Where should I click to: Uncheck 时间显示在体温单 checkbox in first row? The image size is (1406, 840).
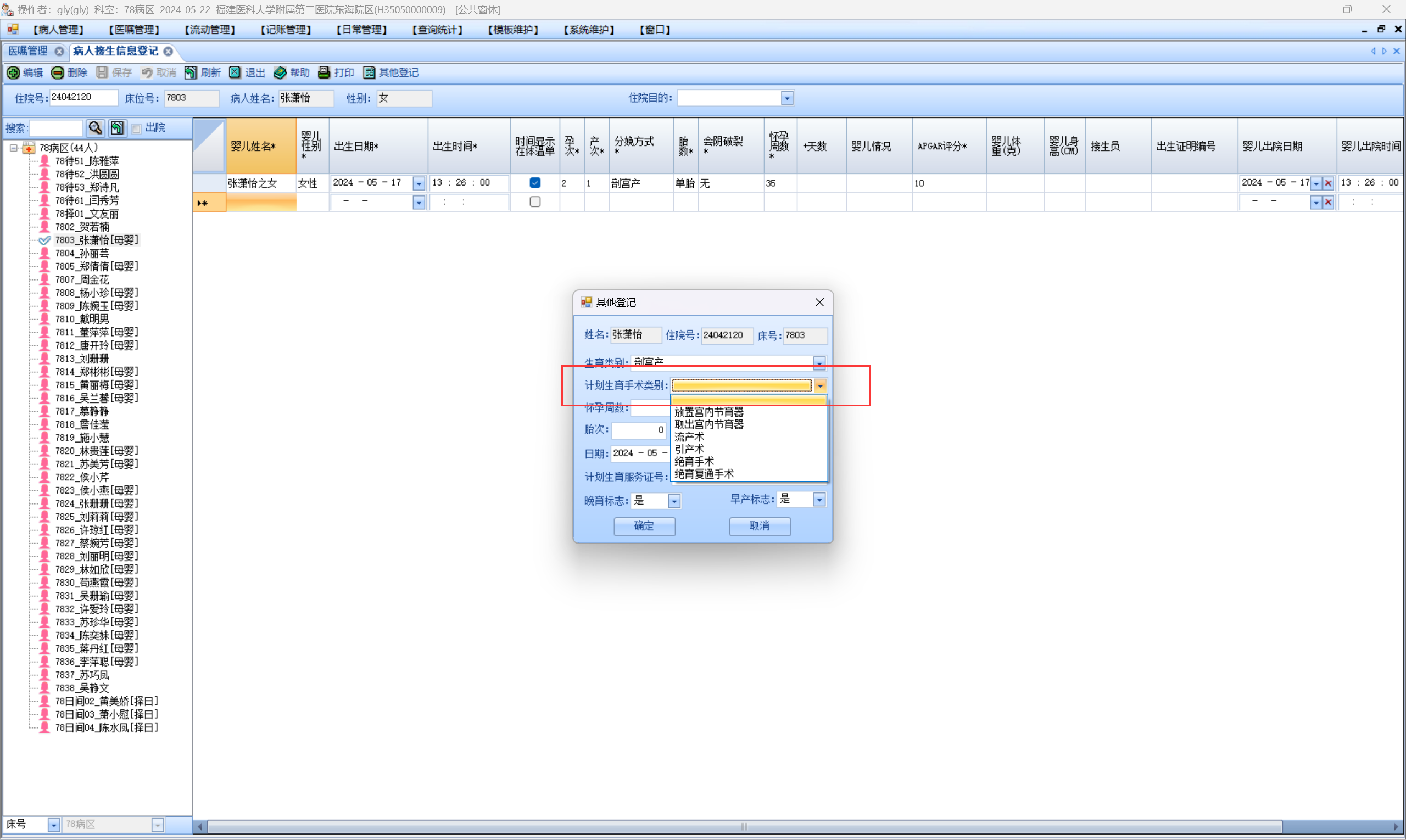[534, 183]
